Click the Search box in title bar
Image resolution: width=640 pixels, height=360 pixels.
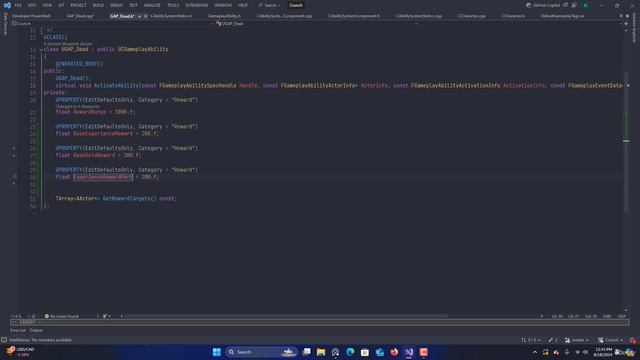coord(269,5)
